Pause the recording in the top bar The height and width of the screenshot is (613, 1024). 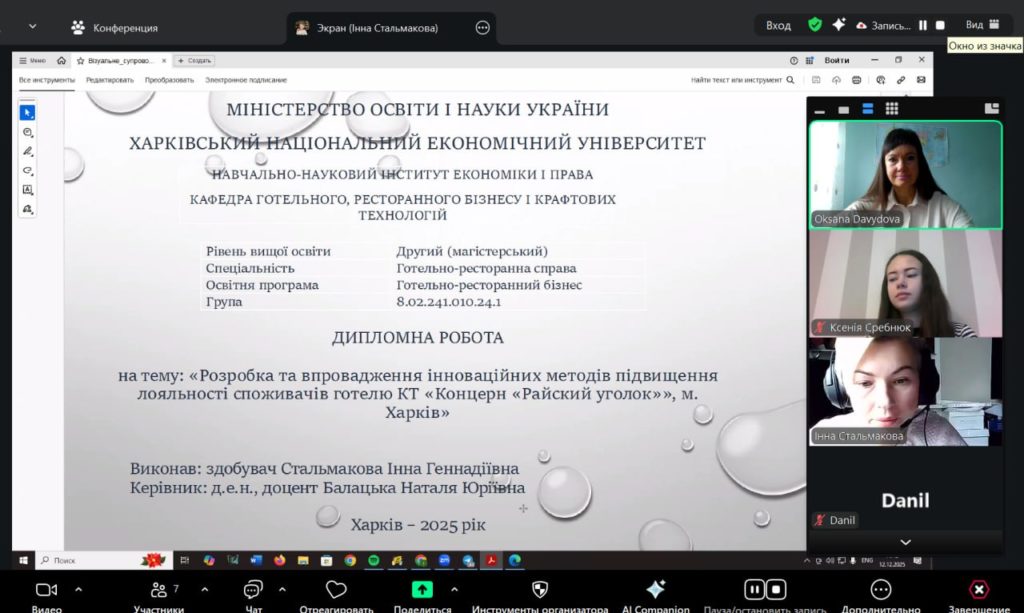pos(923,25)
